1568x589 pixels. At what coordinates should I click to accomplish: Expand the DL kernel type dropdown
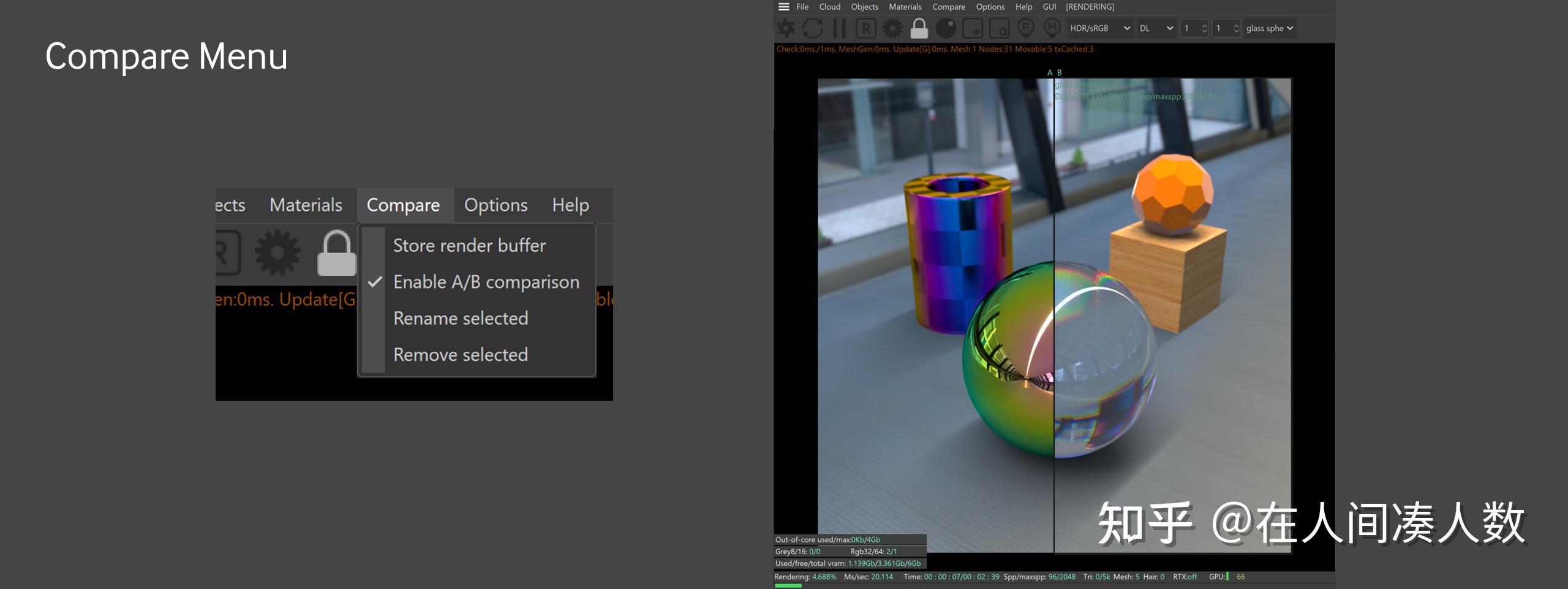(x=1156, y=28)
